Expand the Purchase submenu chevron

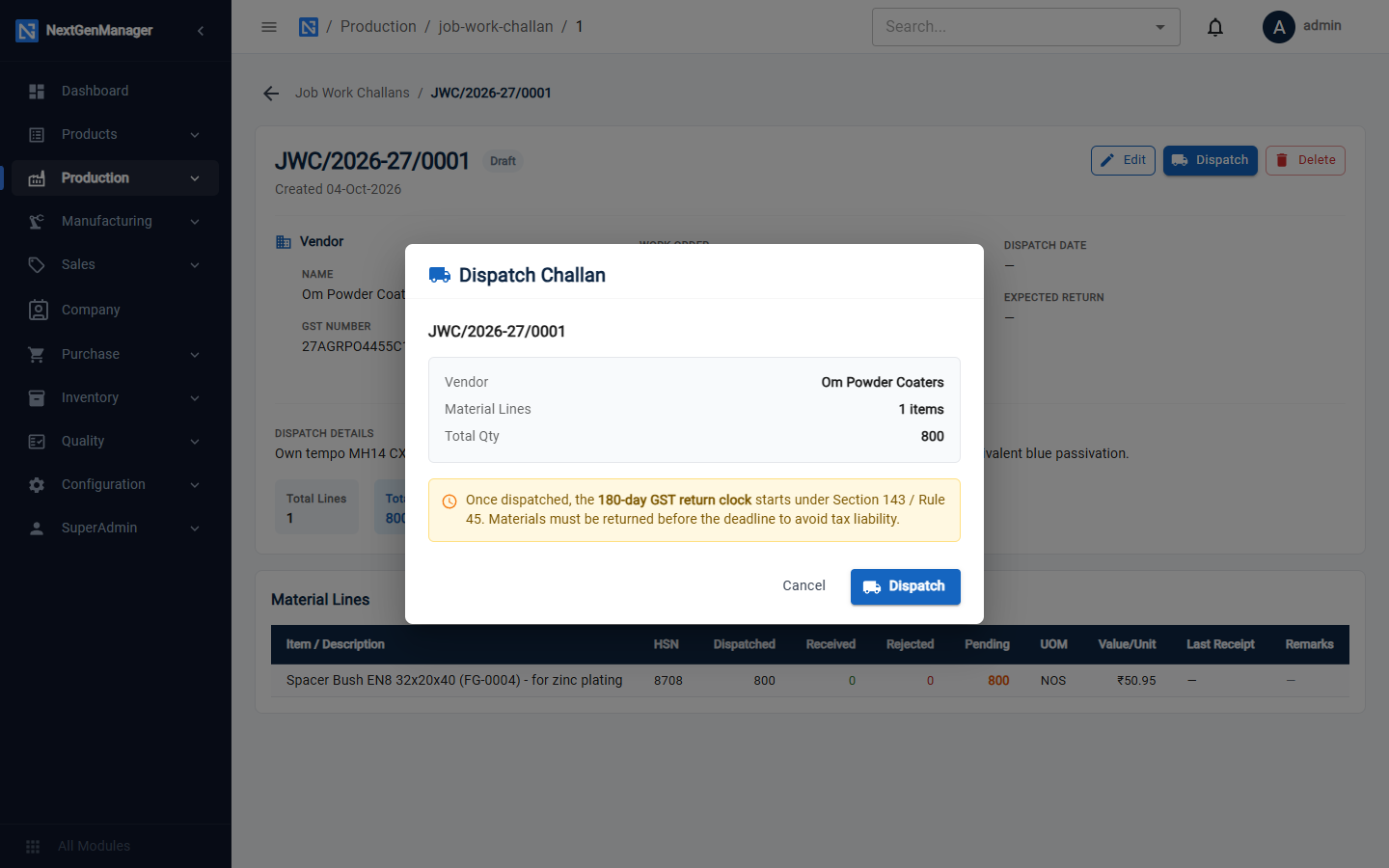click(x=195, y=355)
